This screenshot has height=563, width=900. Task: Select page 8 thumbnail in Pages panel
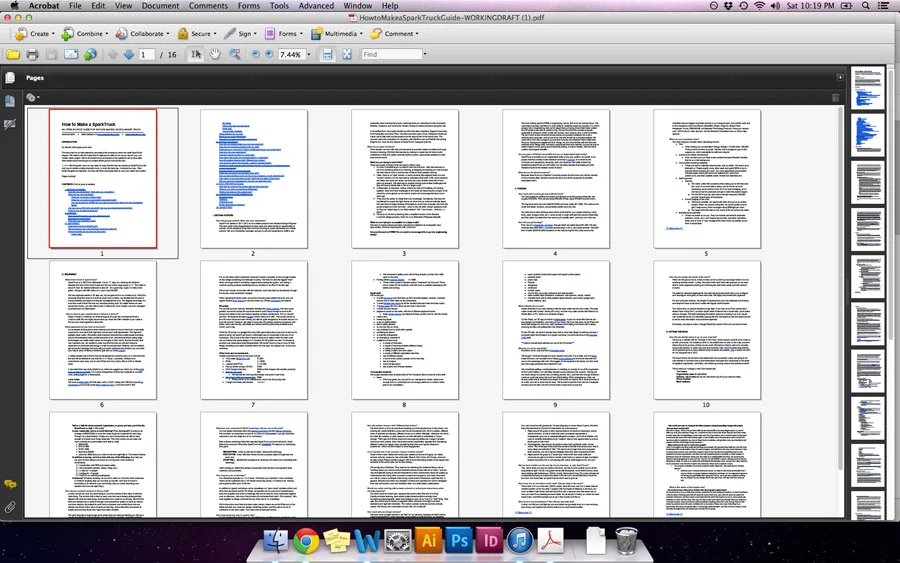[x=405, y=330]
